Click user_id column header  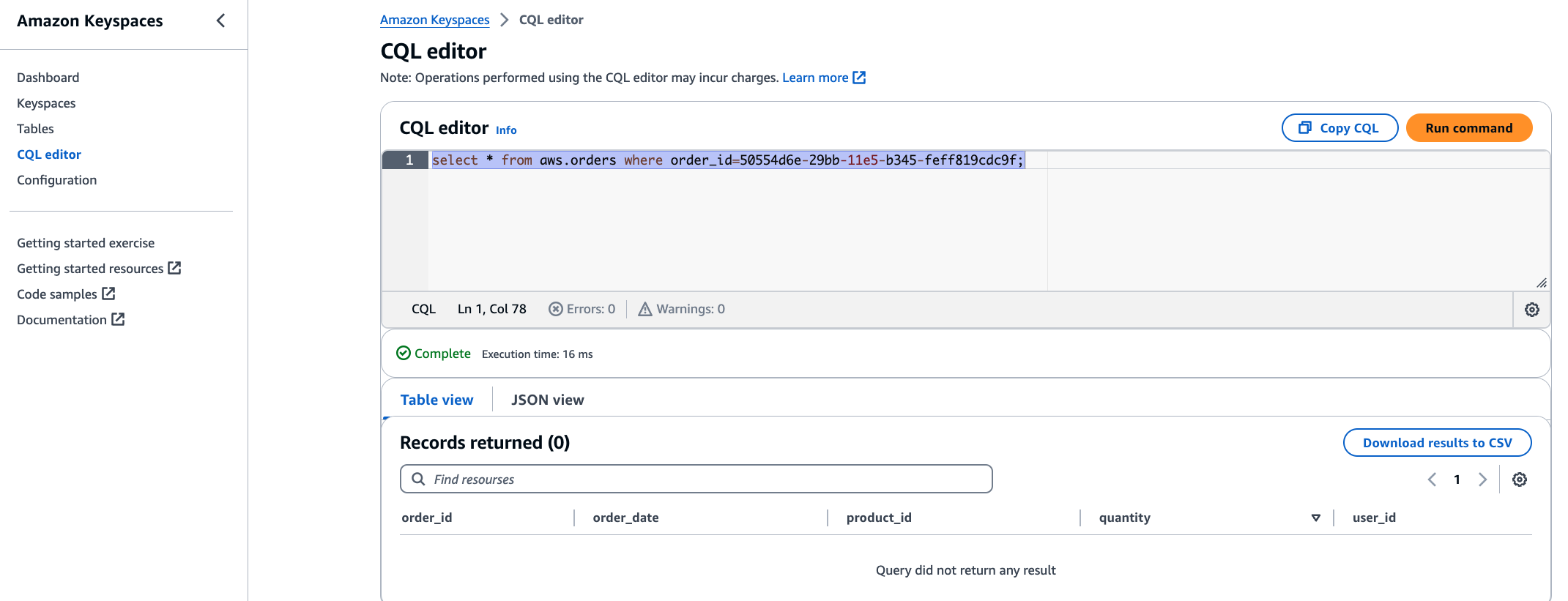coord(1374,518)
